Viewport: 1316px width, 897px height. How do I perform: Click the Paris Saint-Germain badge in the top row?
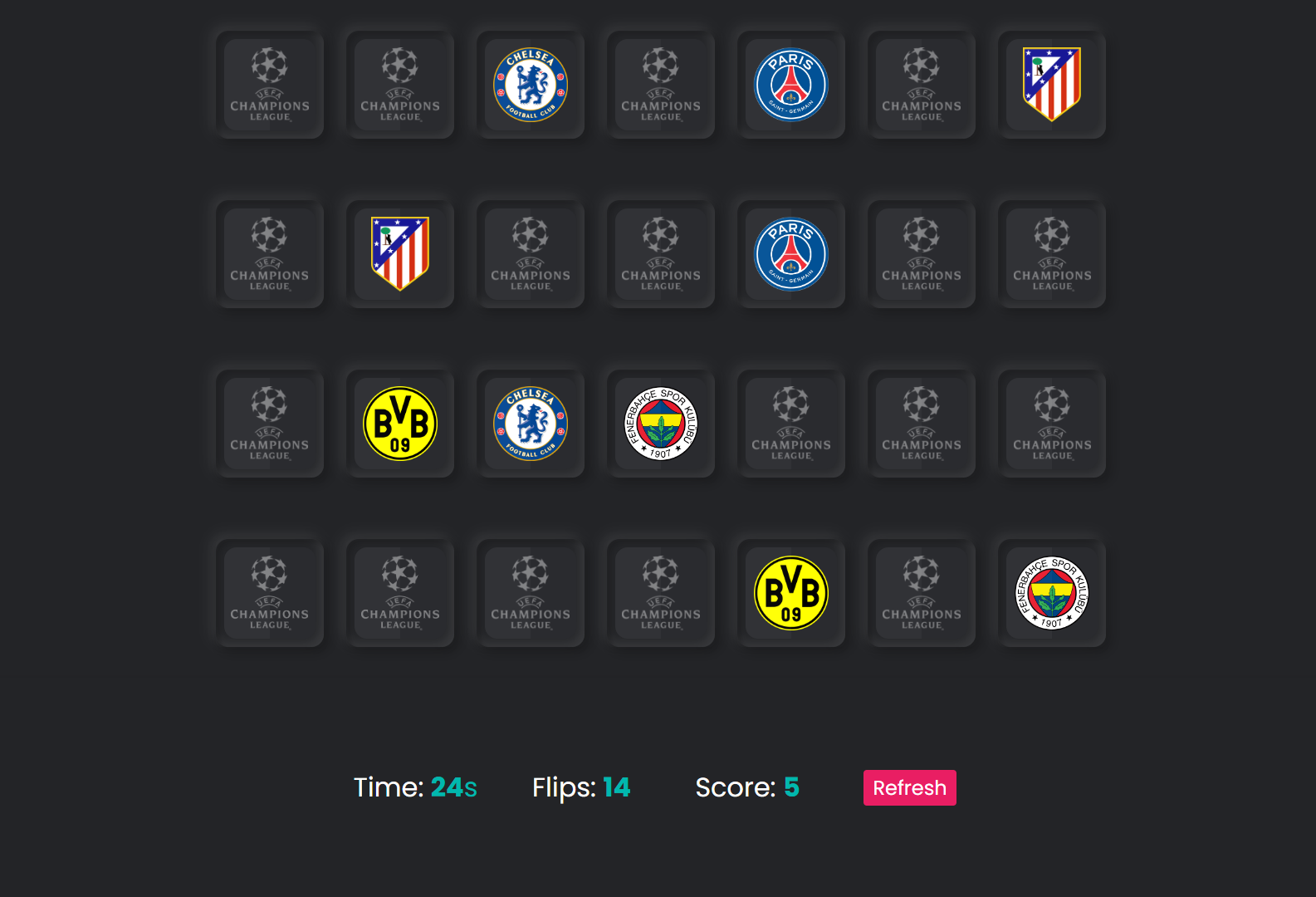[x=790, y=83]
